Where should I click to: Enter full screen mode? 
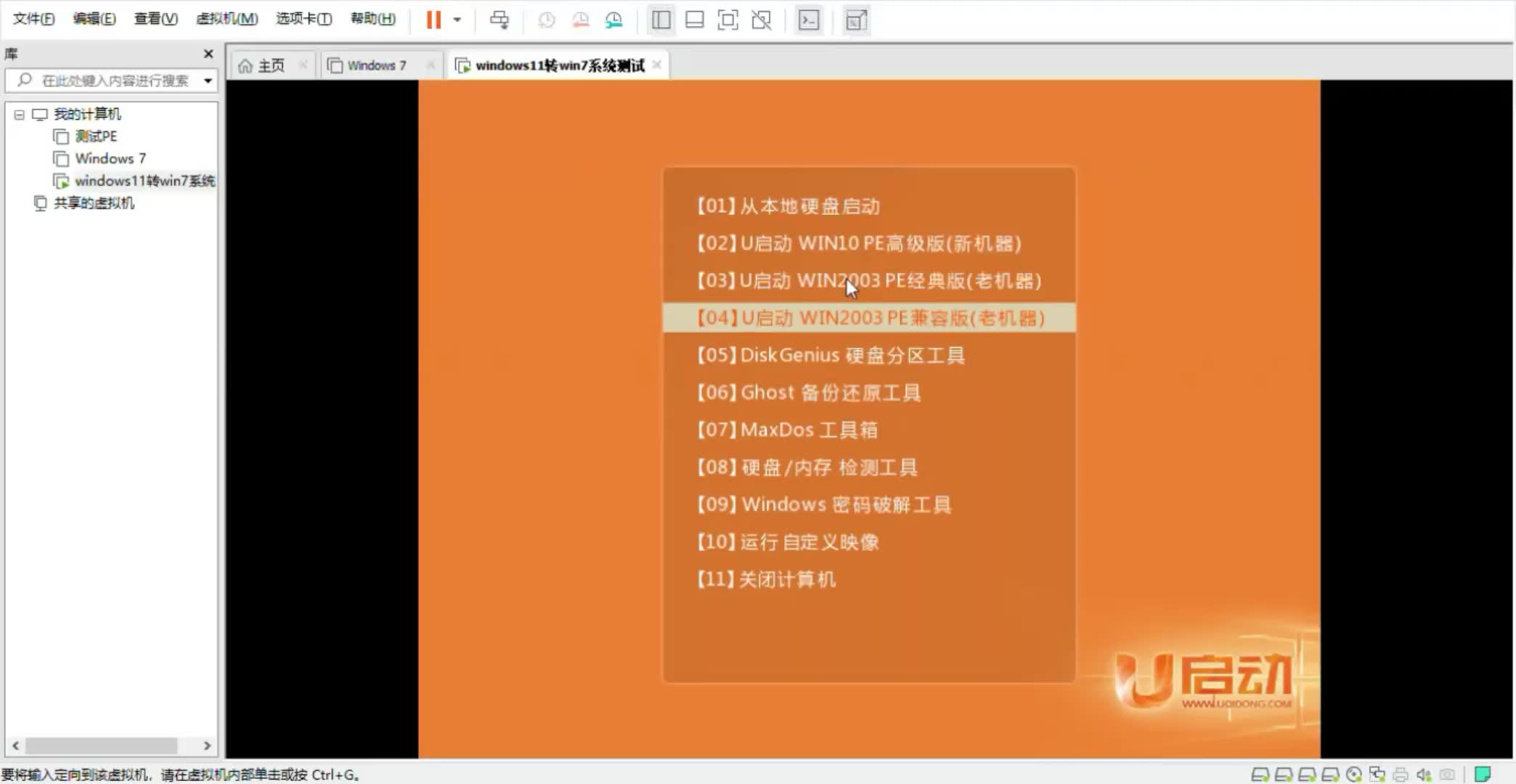click(x=728, y=20)
